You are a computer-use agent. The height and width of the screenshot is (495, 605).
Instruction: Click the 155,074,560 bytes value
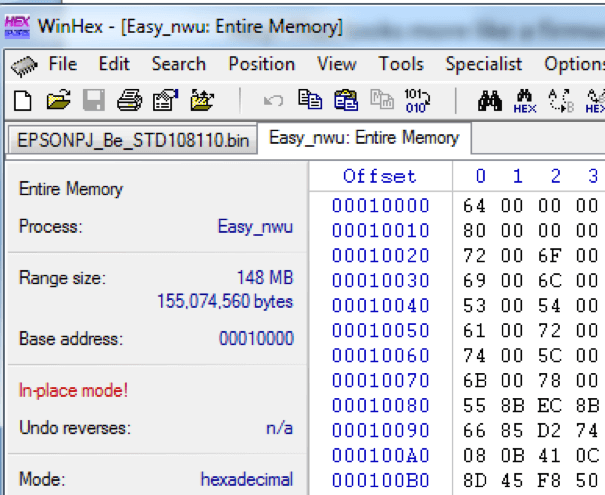[225, 301]
